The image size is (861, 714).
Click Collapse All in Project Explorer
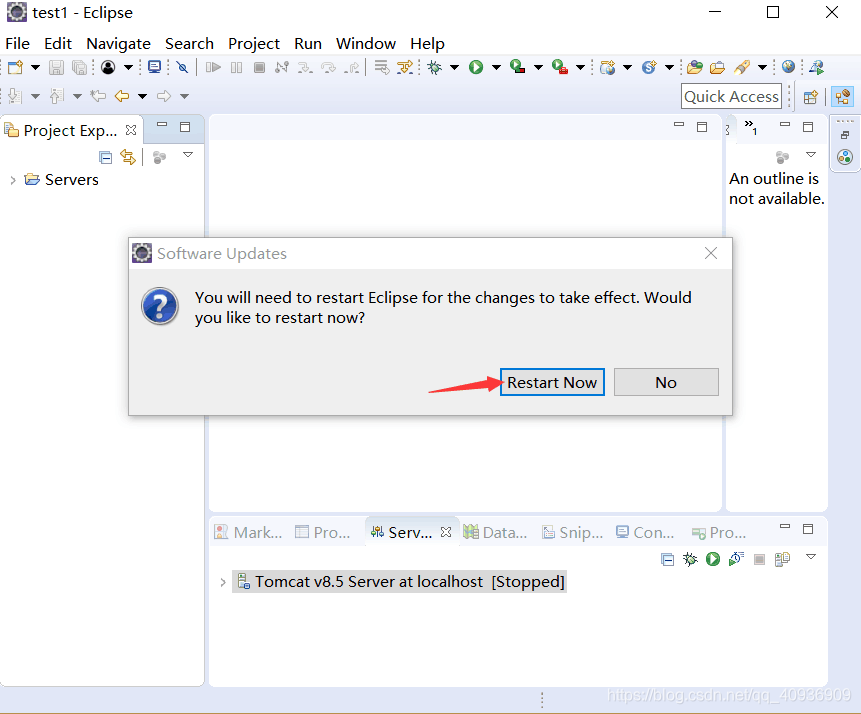pos(105,158)
